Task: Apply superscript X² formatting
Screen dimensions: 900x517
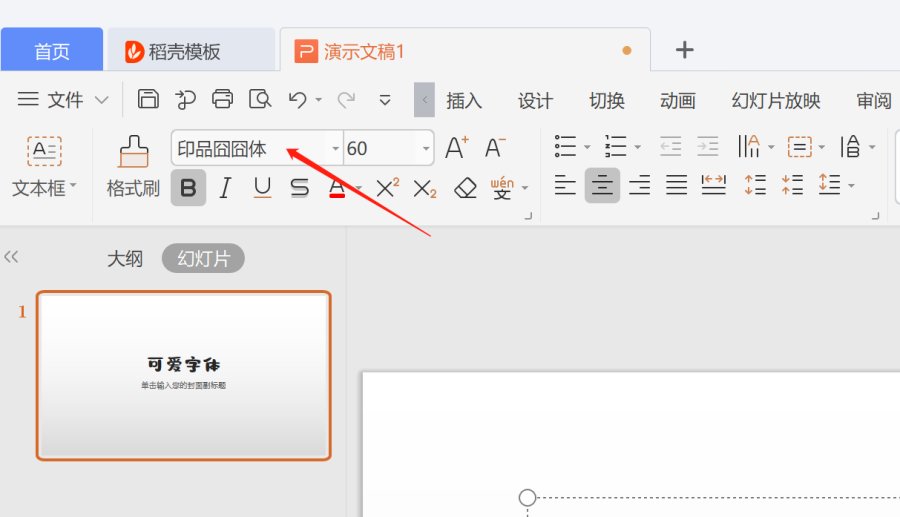Action: [387, 187]
